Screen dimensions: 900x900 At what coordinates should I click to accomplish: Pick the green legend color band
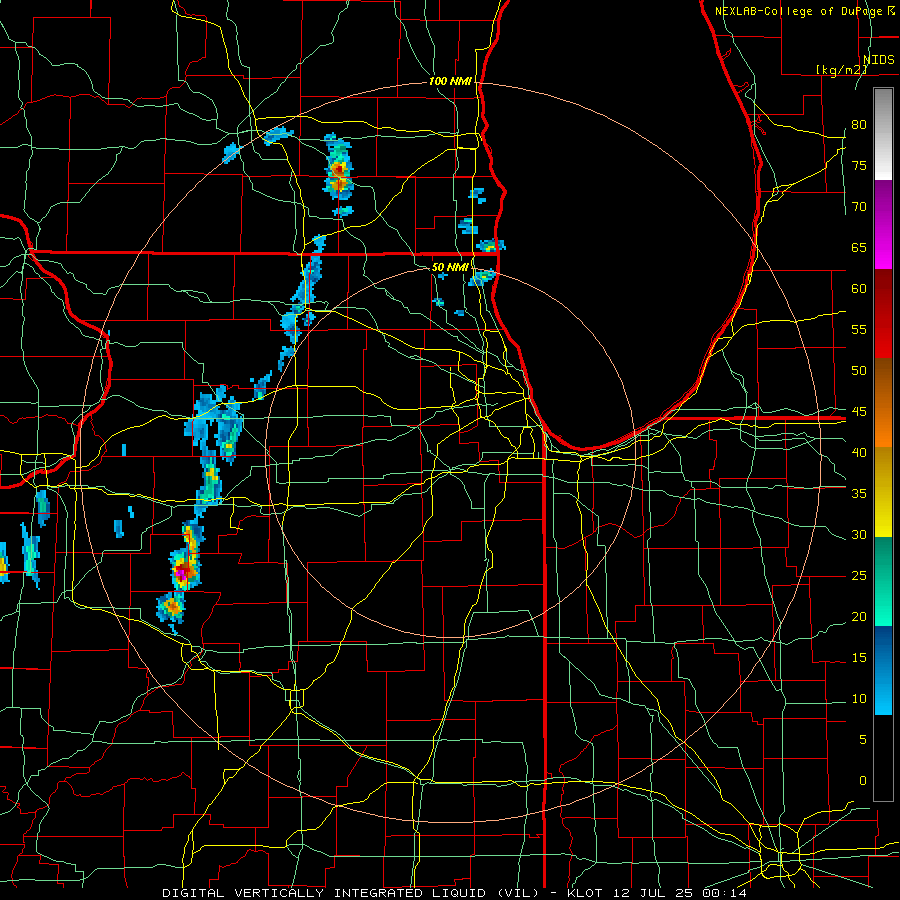pyautogui.click(x=883, y=581)
